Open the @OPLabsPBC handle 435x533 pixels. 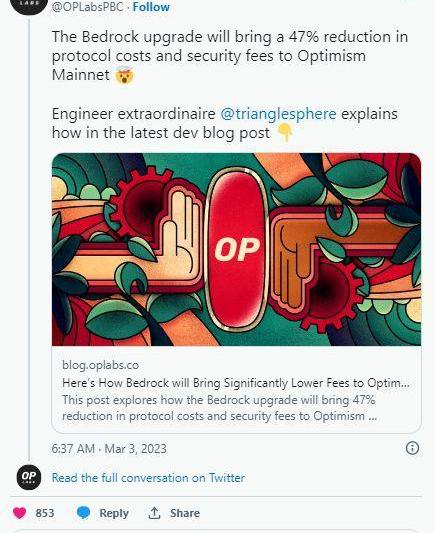pos(87,7)
